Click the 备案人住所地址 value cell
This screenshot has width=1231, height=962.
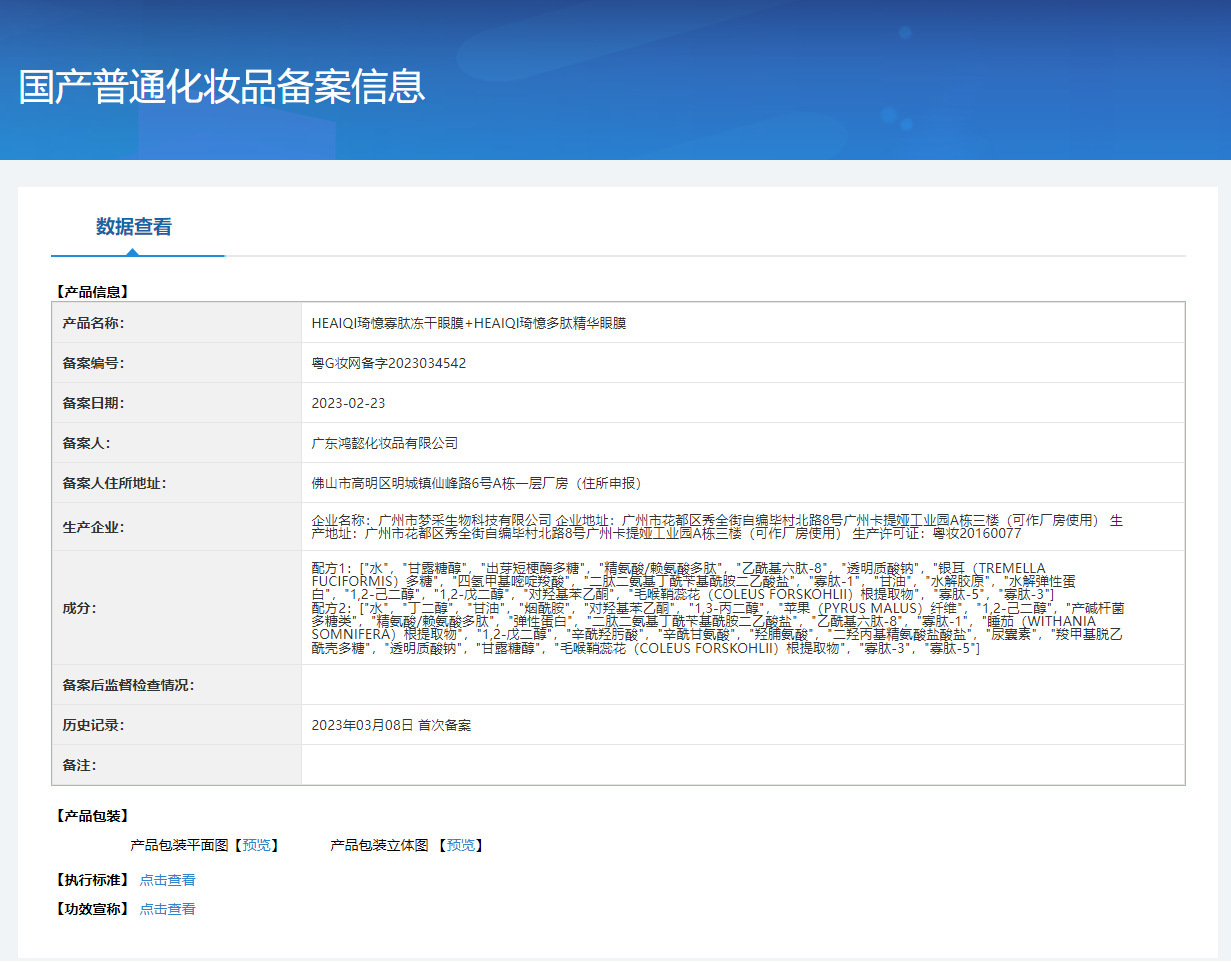click(743, 483)
